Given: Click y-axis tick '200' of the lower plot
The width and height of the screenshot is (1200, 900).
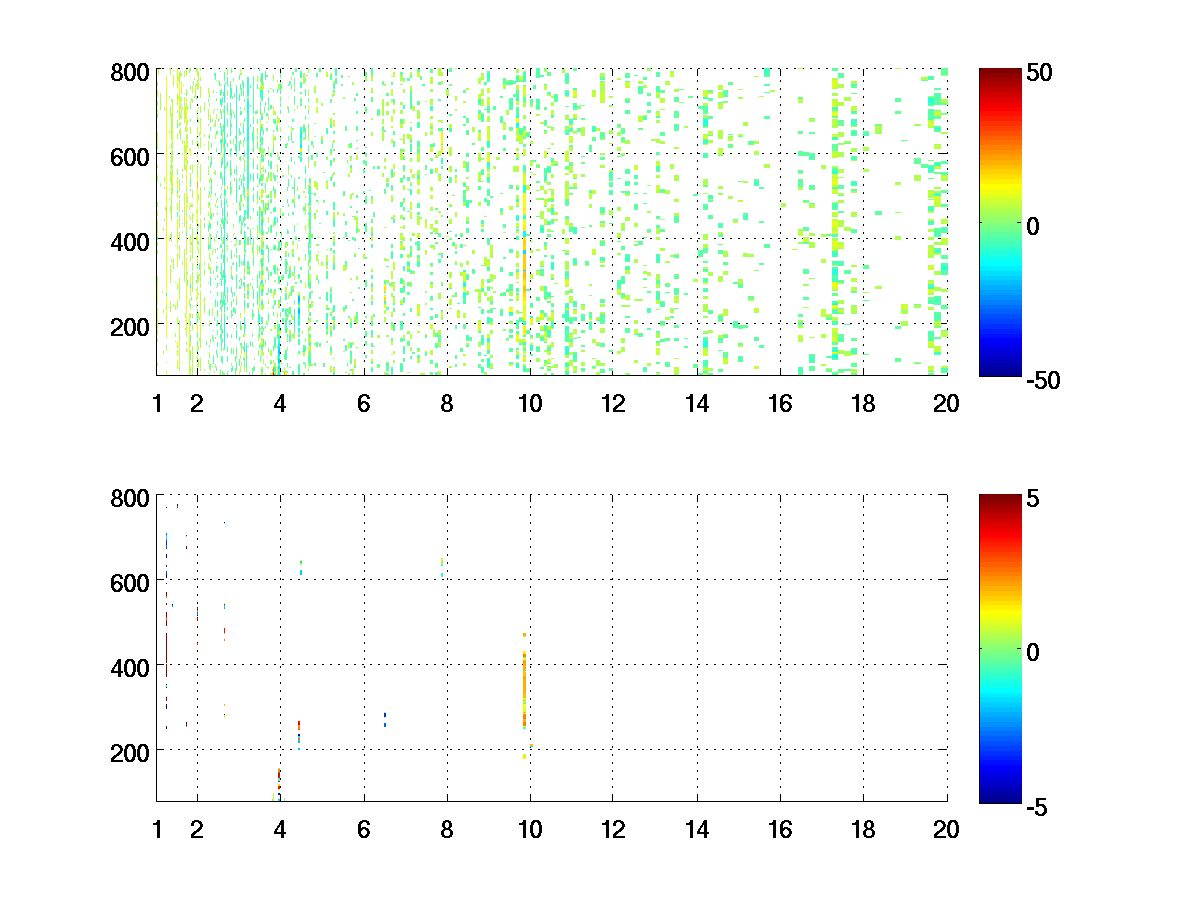Looking at the screenshot, I should (x=130, y=751).
